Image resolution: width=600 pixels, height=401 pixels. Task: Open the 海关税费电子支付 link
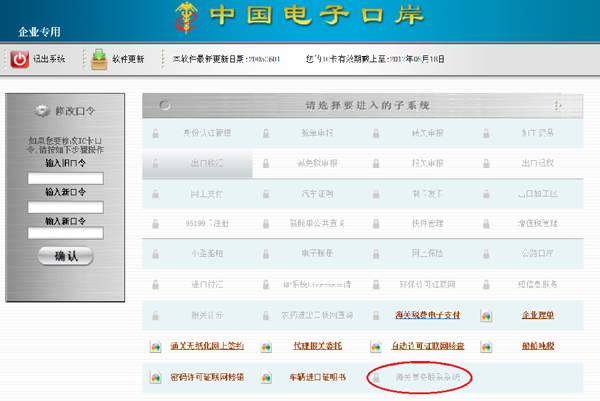click(427, 315)
